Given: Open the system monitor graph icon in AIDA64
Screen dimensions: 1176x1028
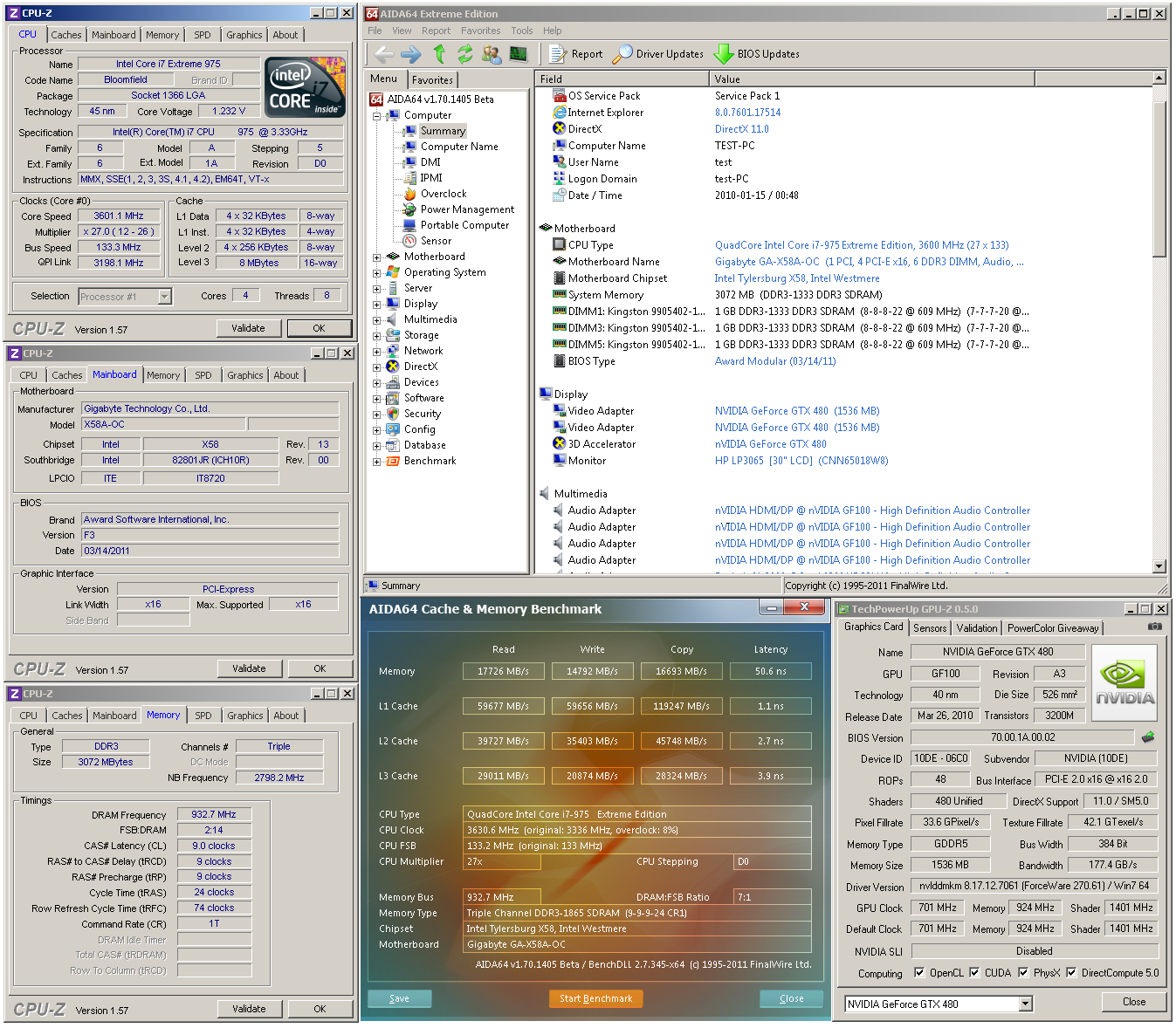Looking at the screenshot, I should (519, 54).
